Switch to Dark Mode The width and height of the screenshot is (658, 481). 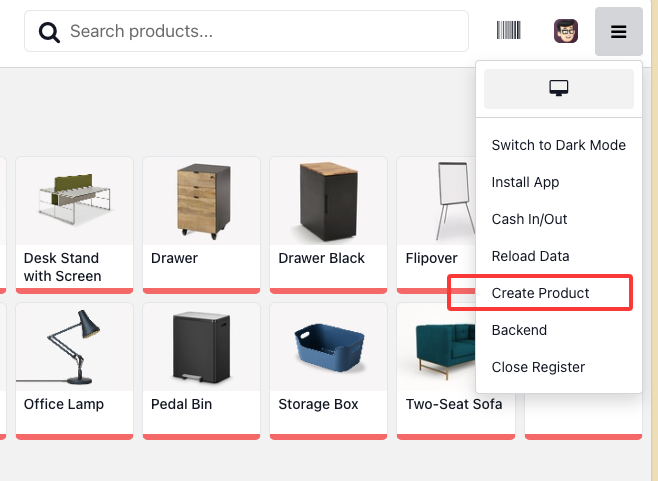(x=558, y=145)
